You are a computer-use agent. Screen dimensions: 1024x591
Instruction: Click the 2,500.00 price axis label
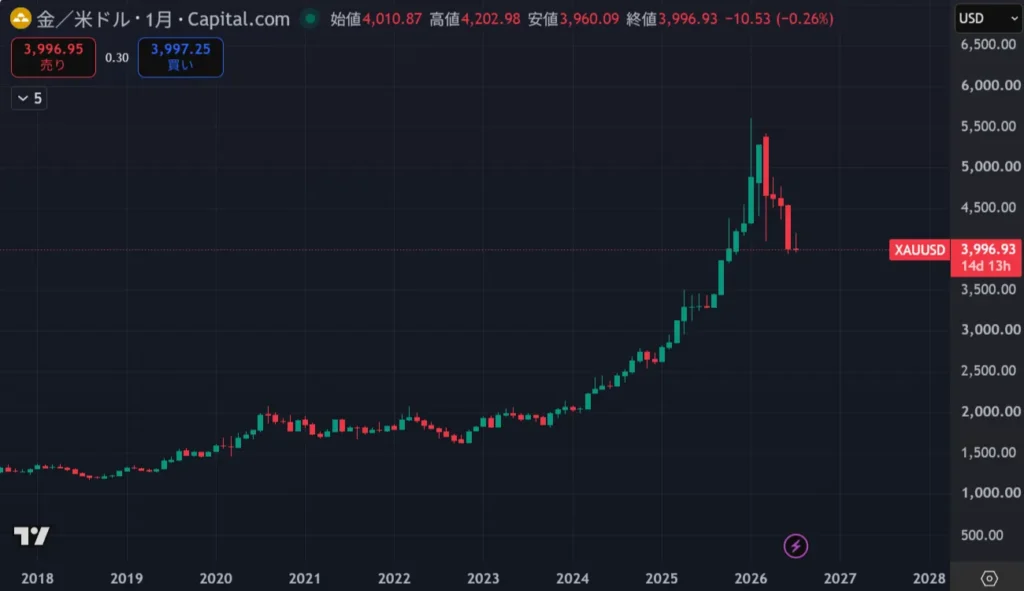pyautogui.click(x=990, y=370)
